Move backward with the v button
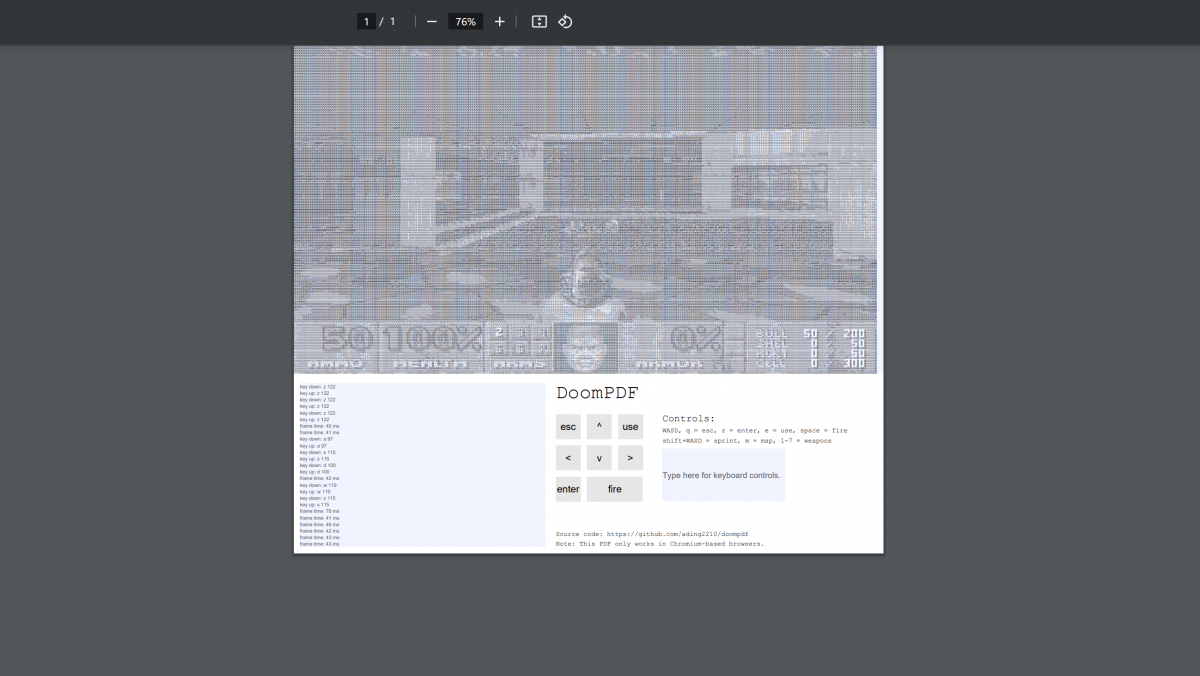Image resolution: width=1200 pixels, height=676 pixels. pos(599,458)
